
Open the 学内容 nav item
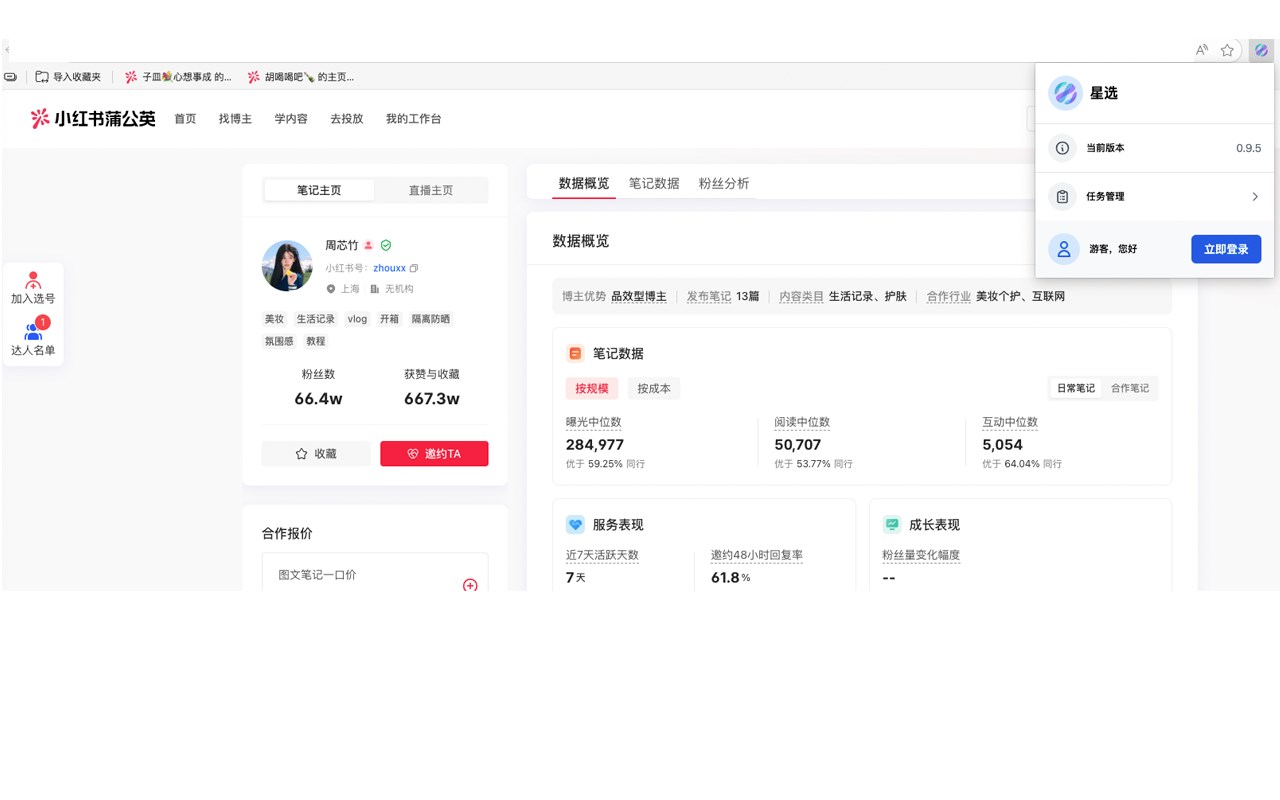291,119
